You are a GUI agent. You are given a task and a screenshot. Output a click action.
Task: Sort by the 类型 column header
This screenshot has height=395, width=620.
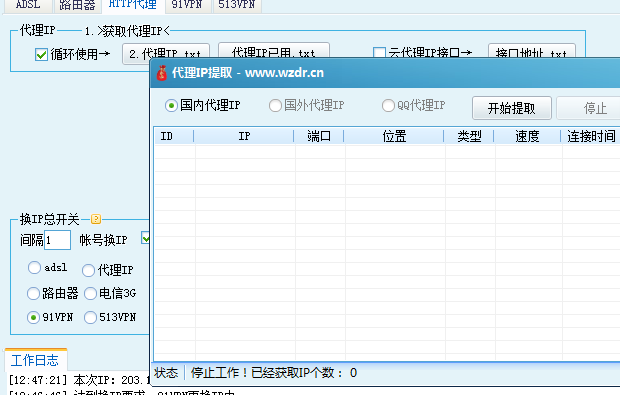469,136
